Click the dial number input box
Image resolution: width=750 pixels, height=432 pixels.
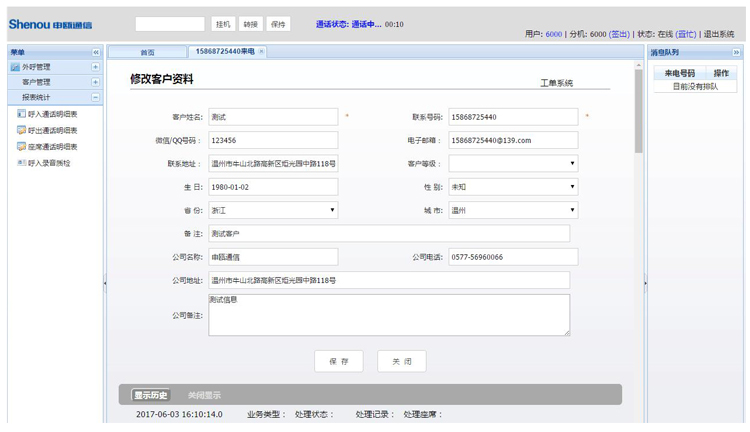point(170,24)
